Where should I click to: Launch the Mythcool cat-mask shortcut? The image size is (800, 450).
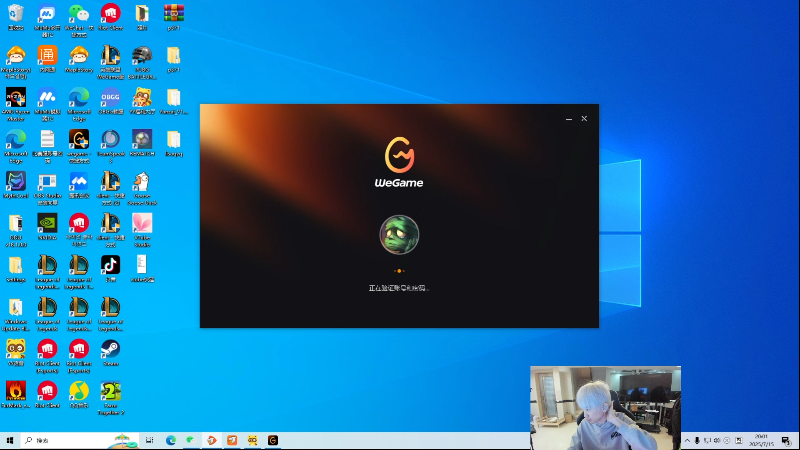point(16,181)
